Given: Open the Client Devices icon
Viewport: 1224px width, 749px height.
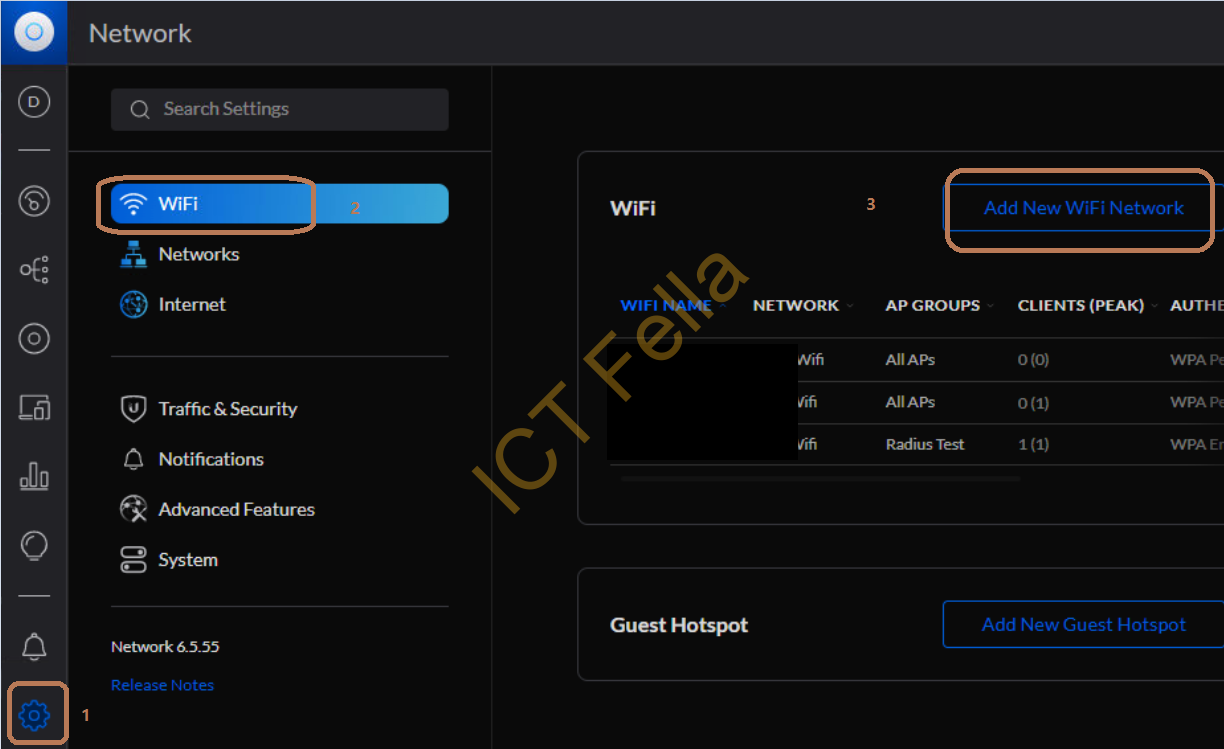Looking at the screenshot, I should click(x=34, y=407).
